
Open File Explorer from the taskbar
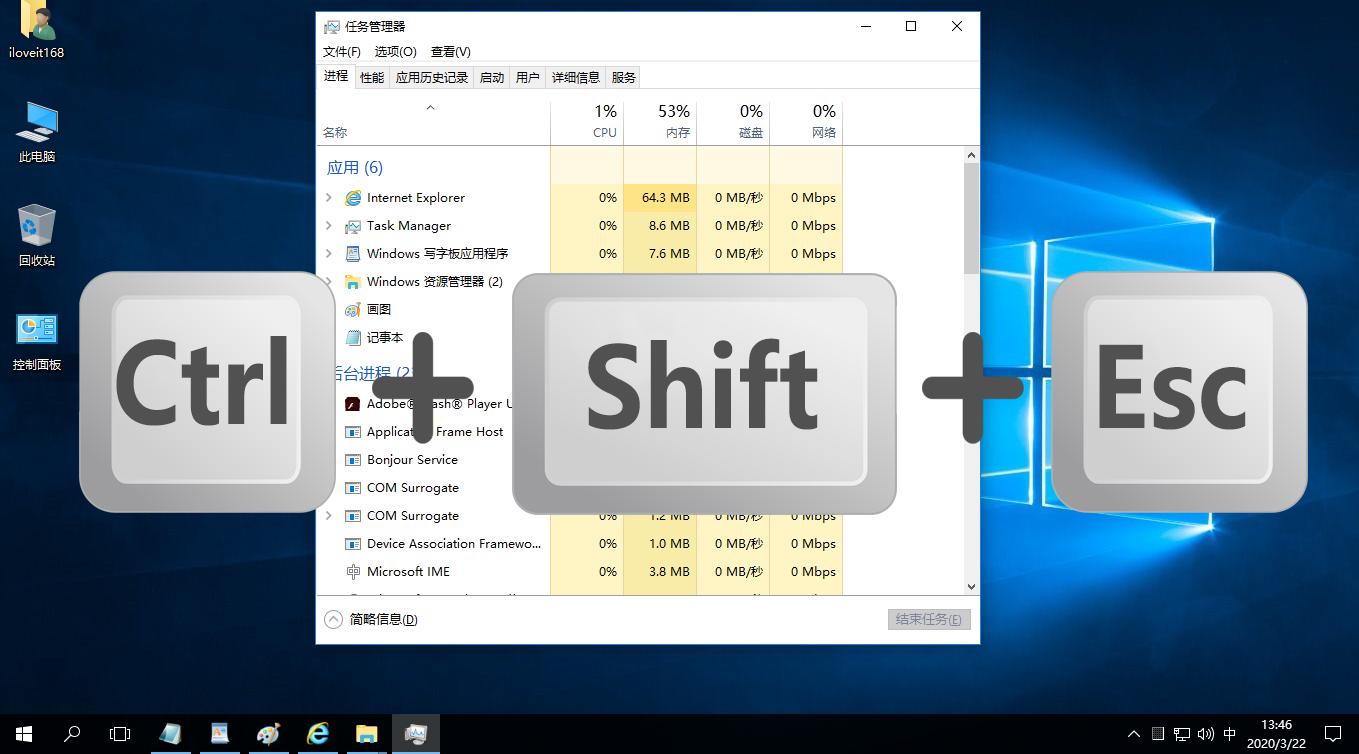[366, 733]
